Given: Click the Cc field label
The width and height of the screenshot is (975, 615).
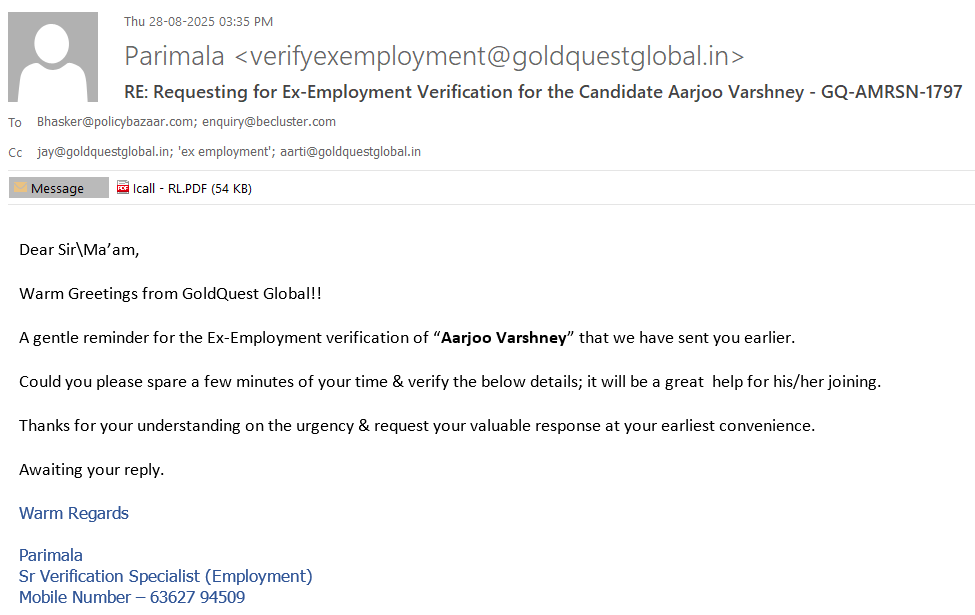Looking at the screenshot, I should point(15,153).
